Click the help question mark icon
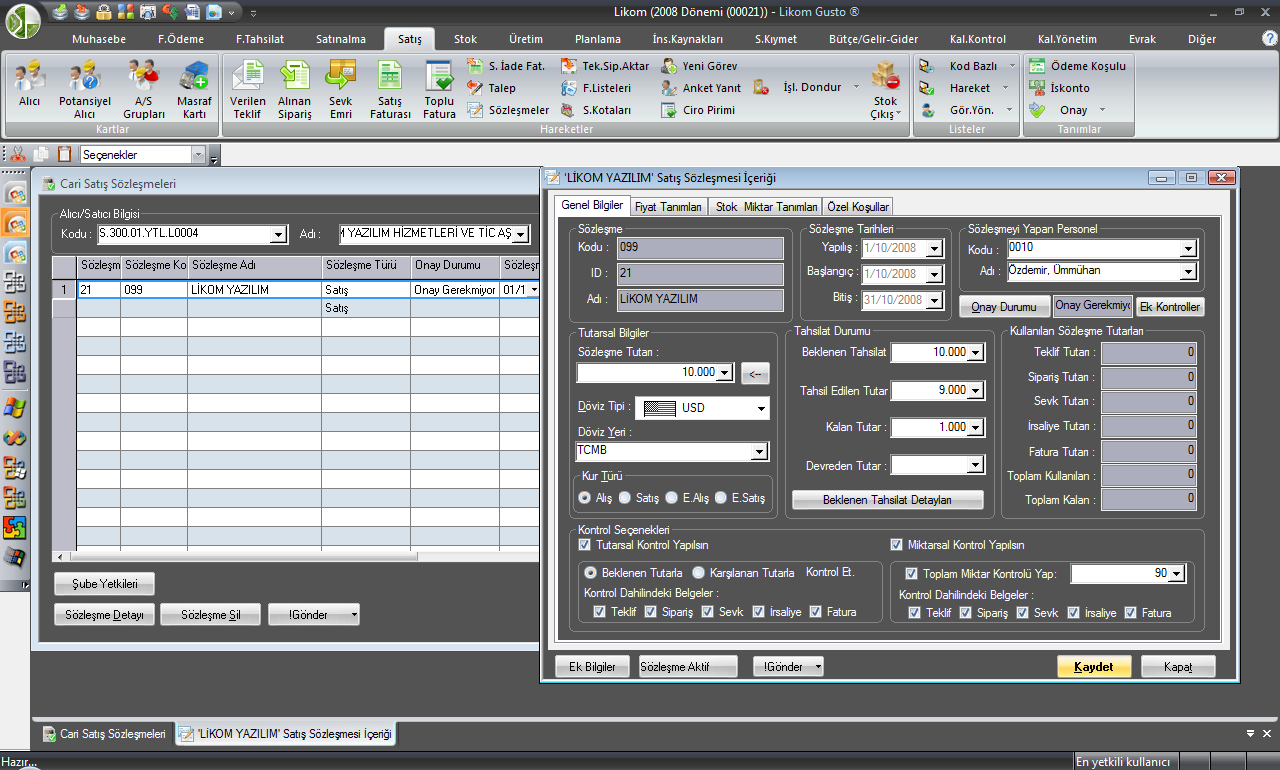Image resolution: width=1280 pixels, height=770 pixels. 1269,38
